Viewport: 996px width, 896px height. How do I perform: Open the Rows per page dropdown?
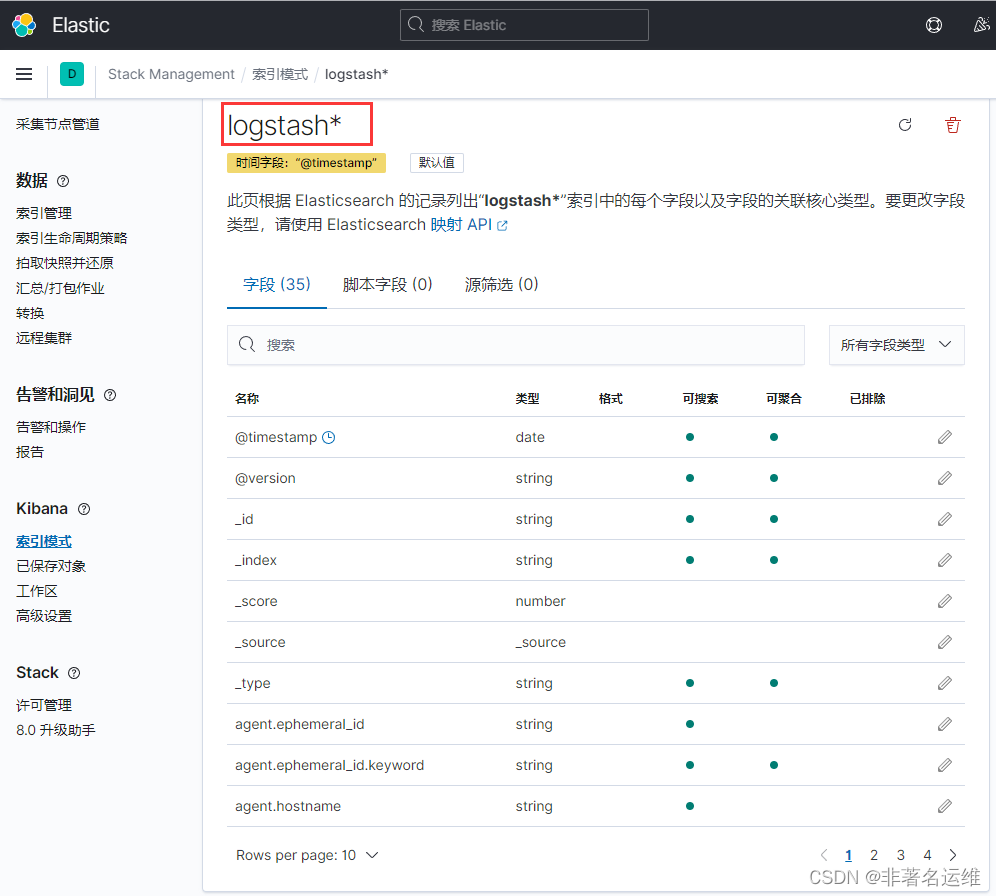pyautogui.click(x=307, y=855)
